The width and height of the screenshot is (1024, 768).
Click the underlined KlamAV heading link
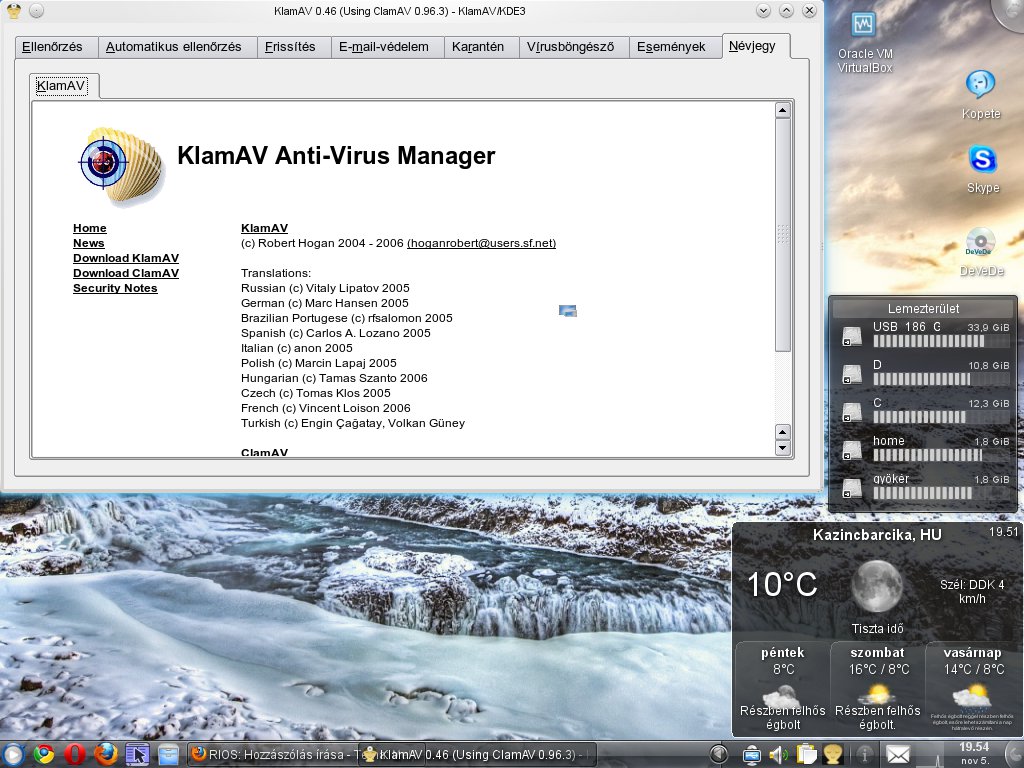point(264,228)
